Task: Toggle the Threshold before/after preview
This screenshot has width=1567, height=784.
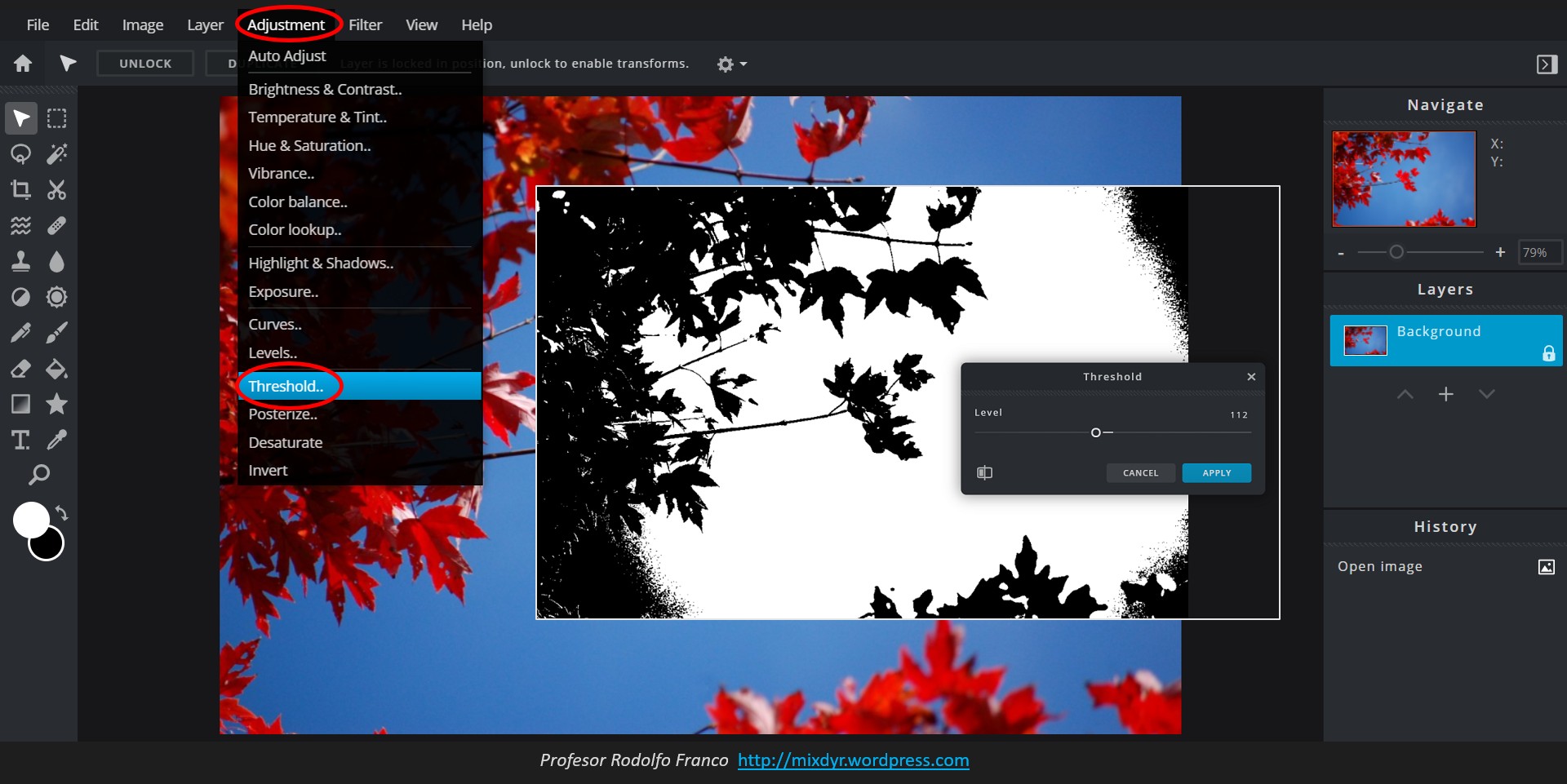Action: 984,473
